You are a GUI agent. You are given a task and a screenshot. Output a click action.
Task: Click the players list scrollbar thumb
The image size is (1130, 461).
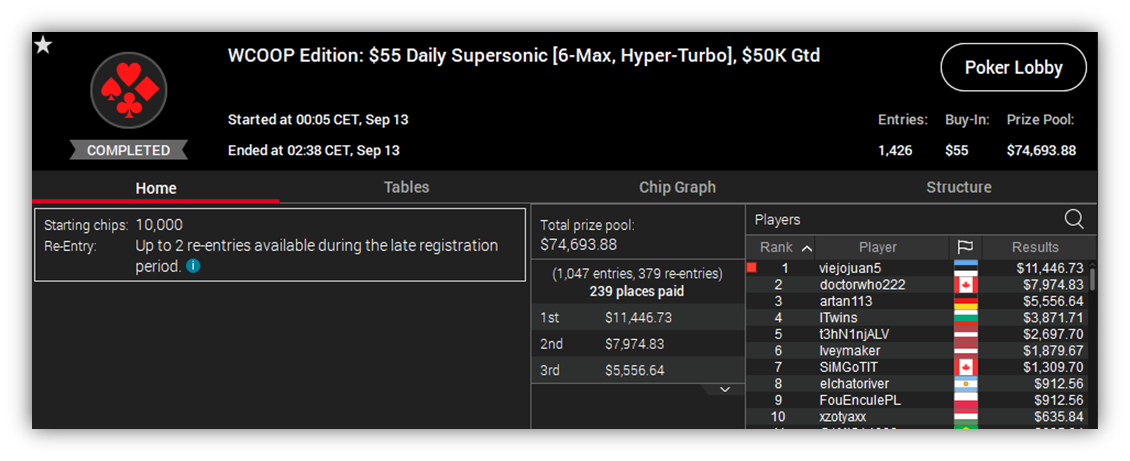point(1093,278)
